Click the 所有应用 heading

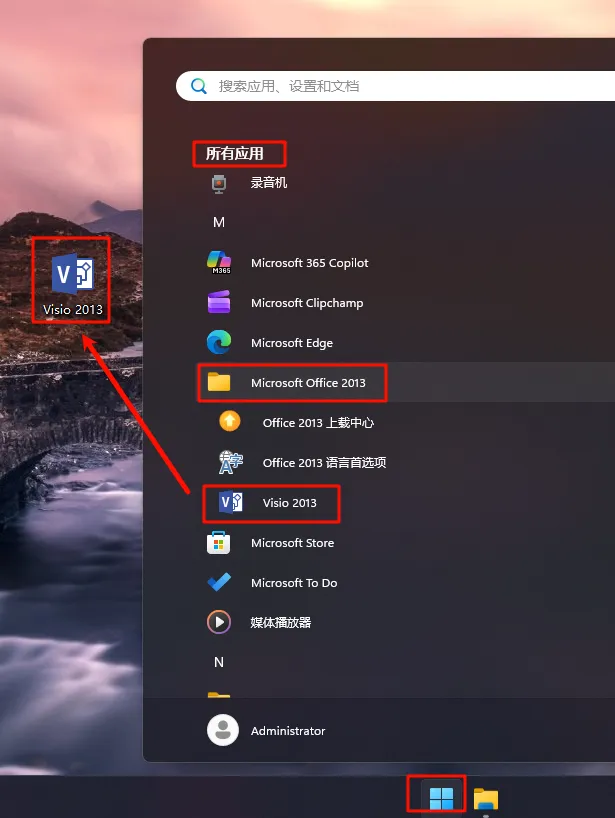pyautogui.click(x=234, y=153)
